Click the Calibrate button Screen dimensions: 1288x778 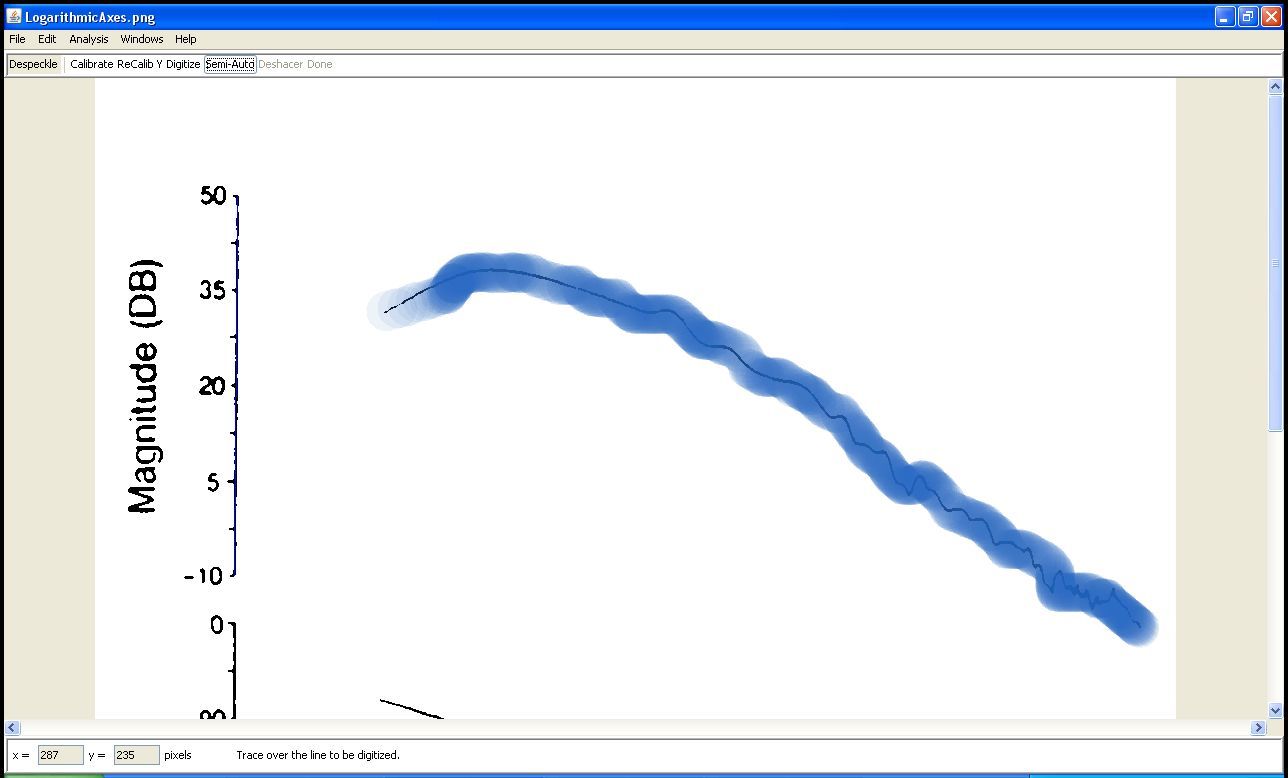[92, 64]
